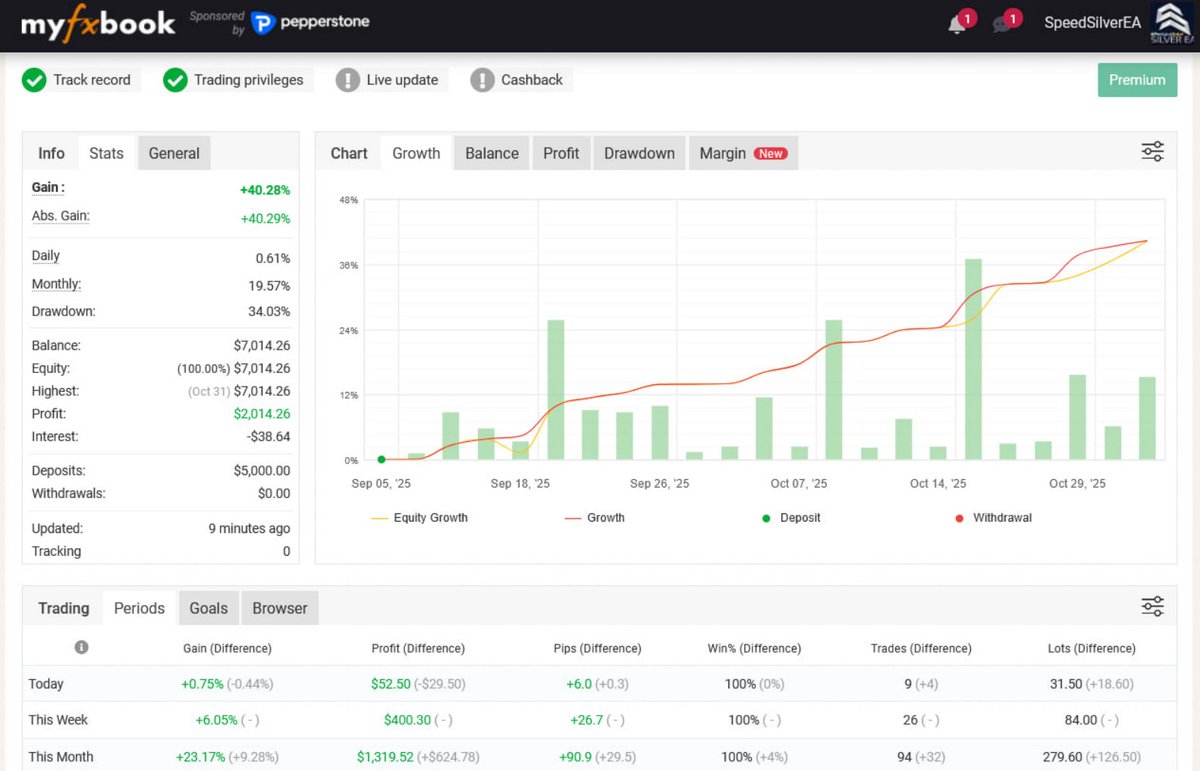Viewport: 1200px width, 771px height.
Task: Click the SpeedSilverEA profile avatar
Action: (1172, 24)
